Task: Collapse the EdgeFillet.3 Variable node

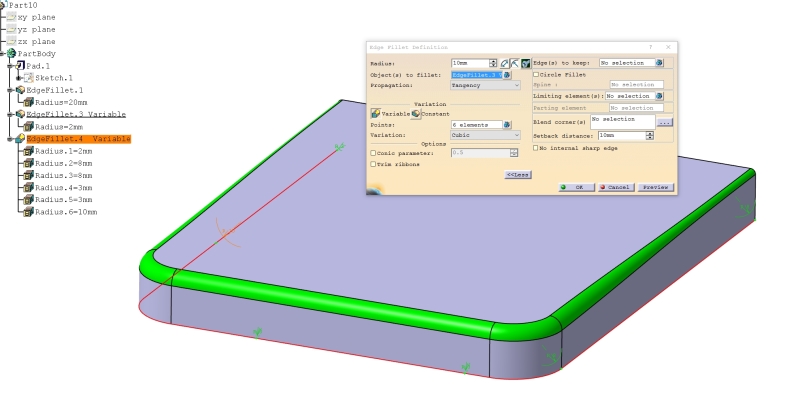Action: [x=10, y=114]
